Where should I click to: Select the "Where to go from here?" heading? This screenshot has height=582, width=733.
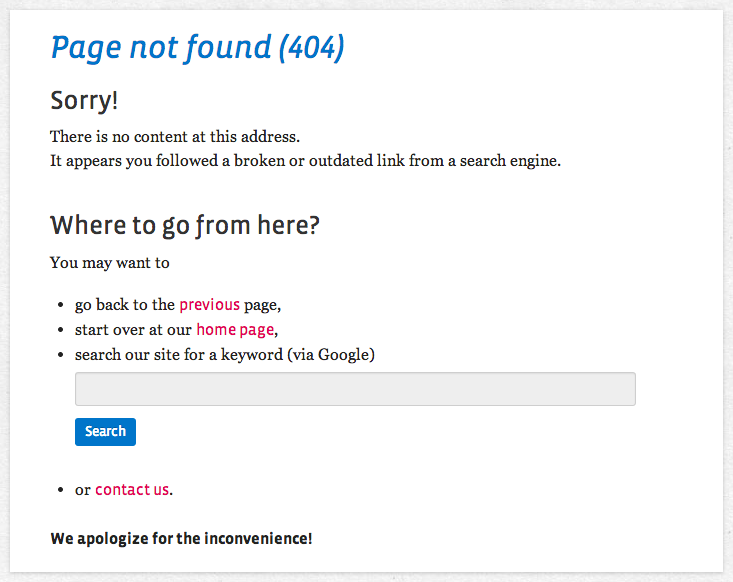tap(185, 225)
